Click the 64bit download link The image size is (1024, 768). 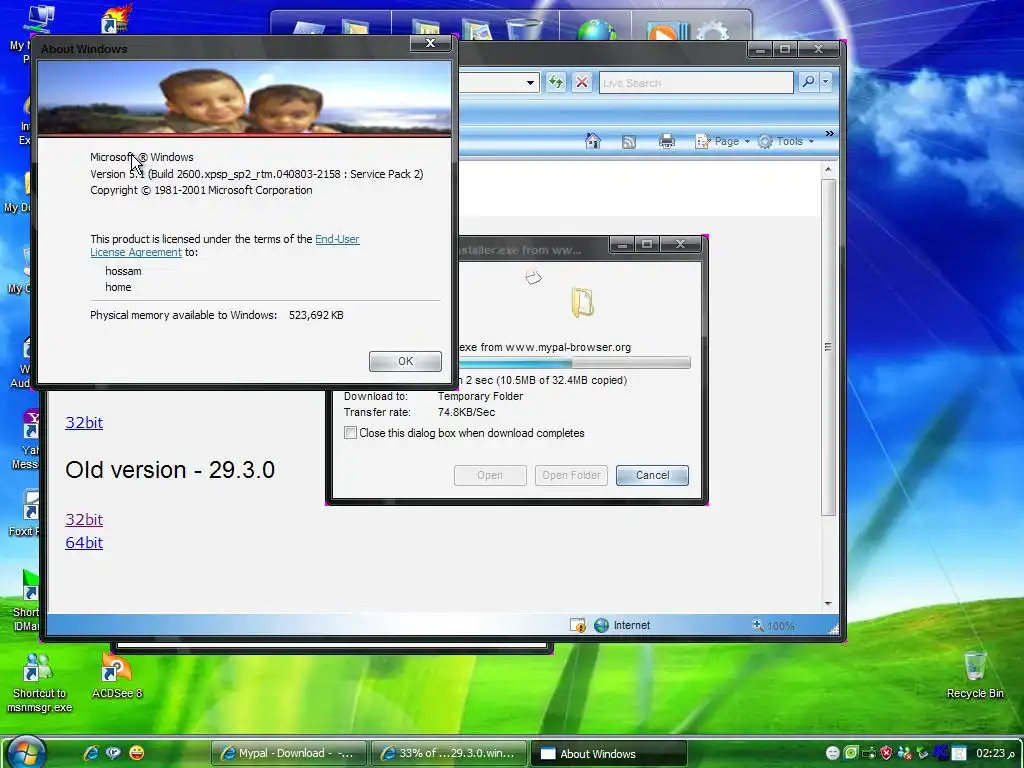coord(84,543)
